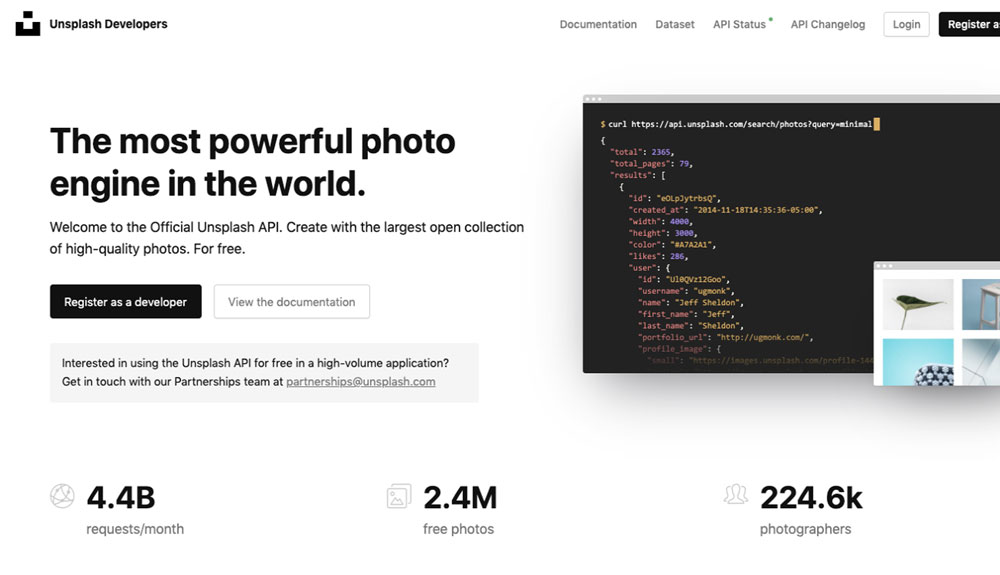
Task: Go to the Dataset page
Action: coord(675,24)
